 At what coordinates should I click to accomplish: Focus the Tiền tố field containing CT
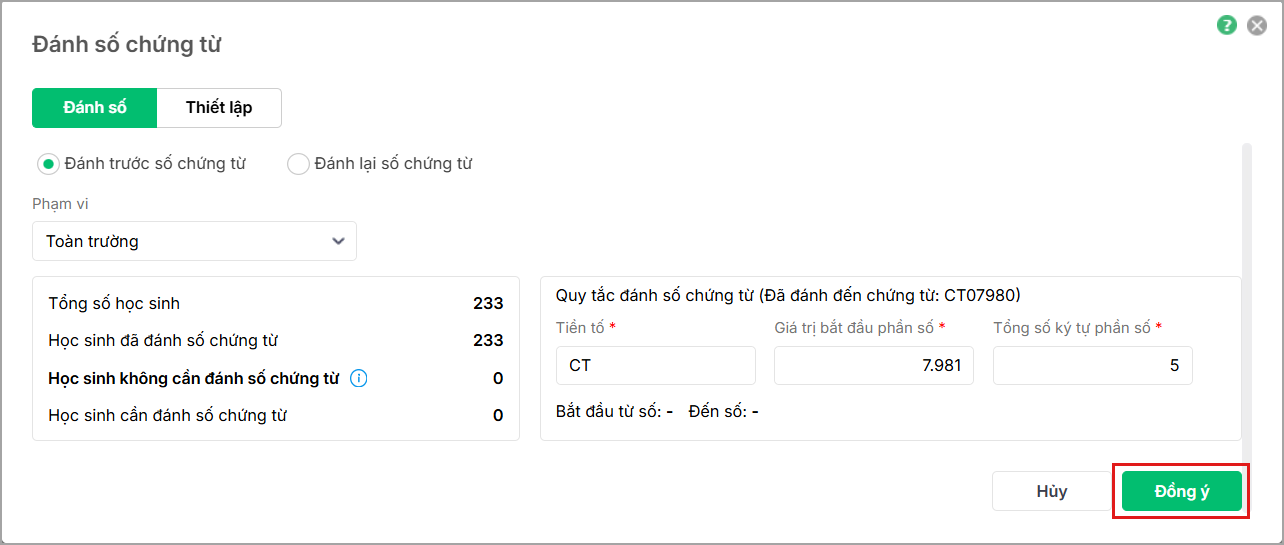click(655, 366)
